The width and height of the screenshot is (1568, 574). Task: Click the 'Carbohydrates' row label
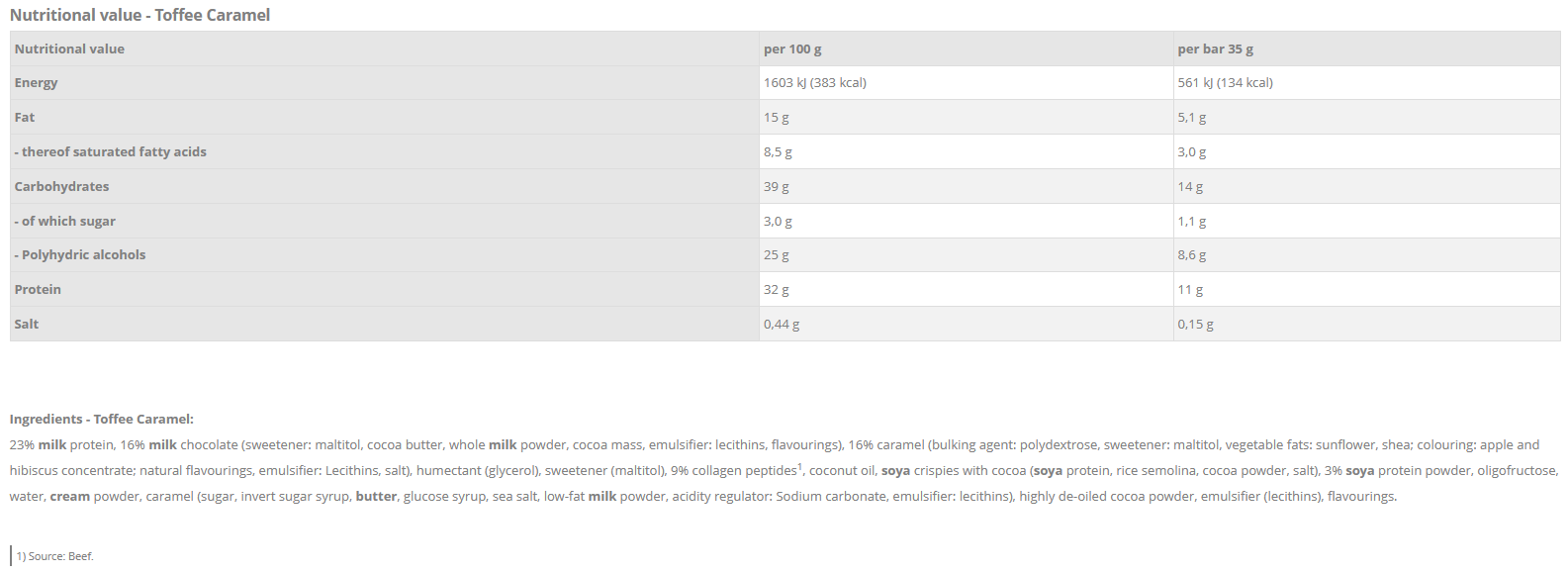pyautogui.click(x=61, y=187)
